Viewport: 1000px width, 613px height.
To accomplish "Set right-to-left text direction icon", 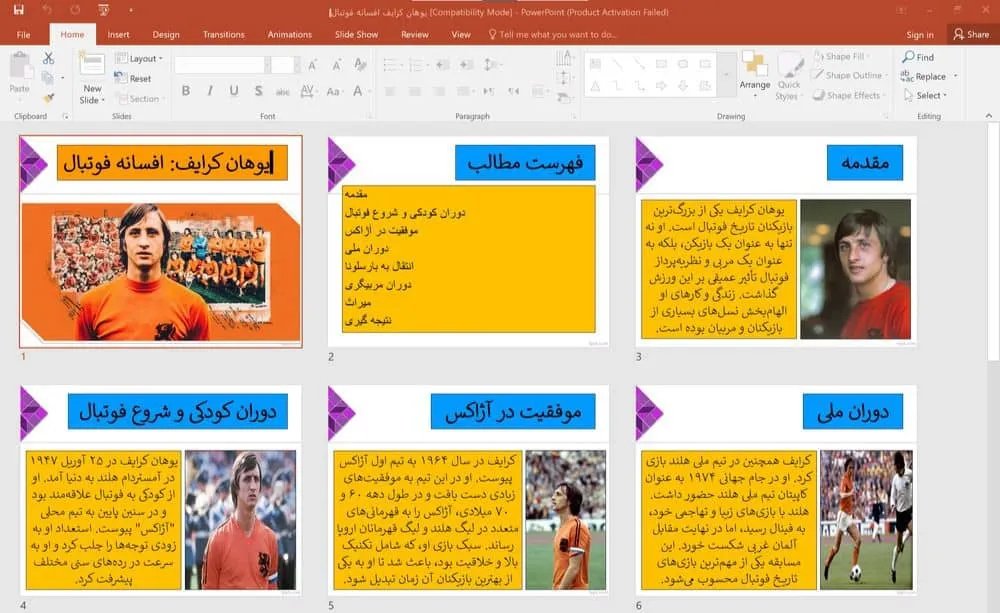I will (513, 91).
